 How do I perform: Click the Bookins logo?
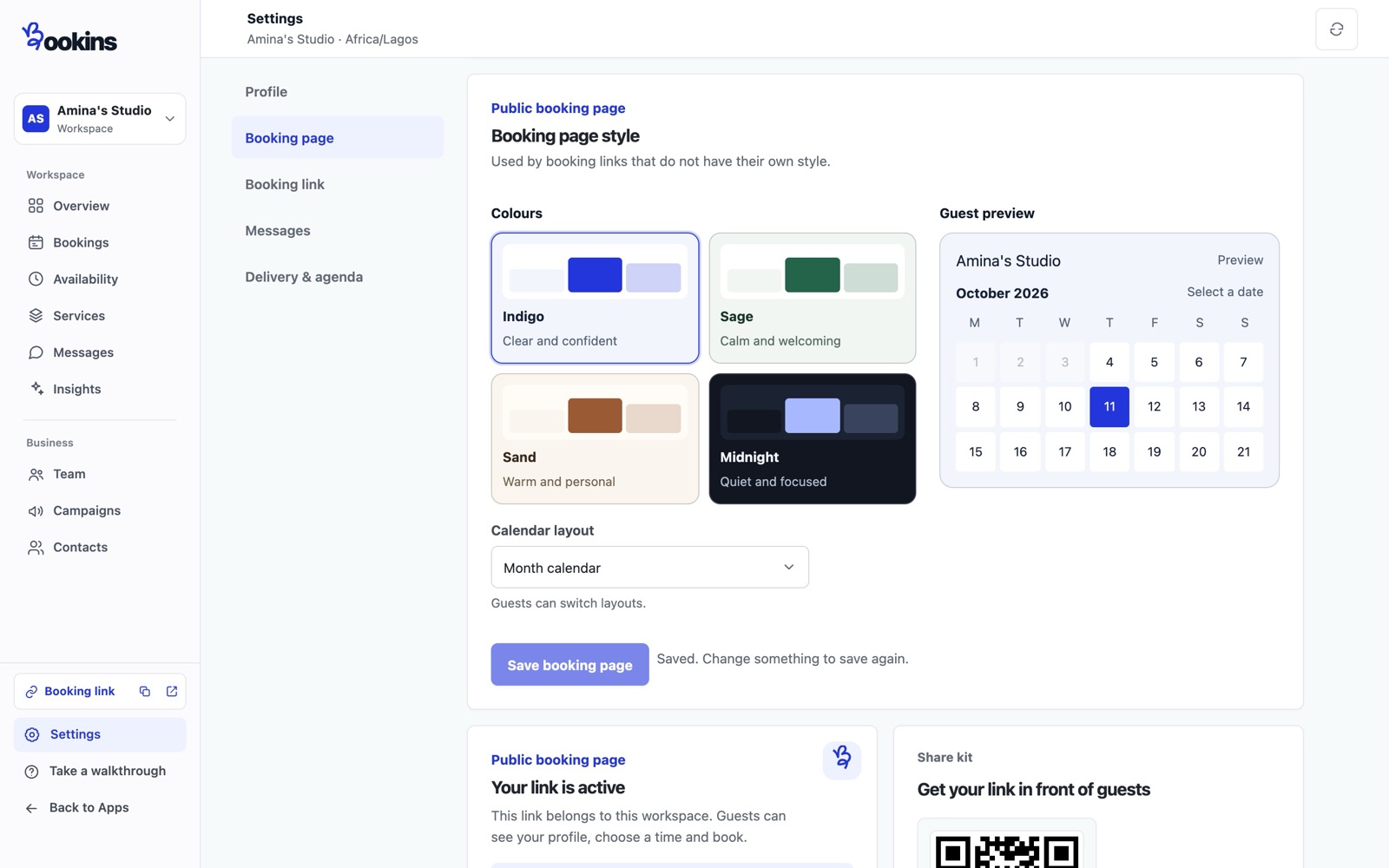(69, 37)
